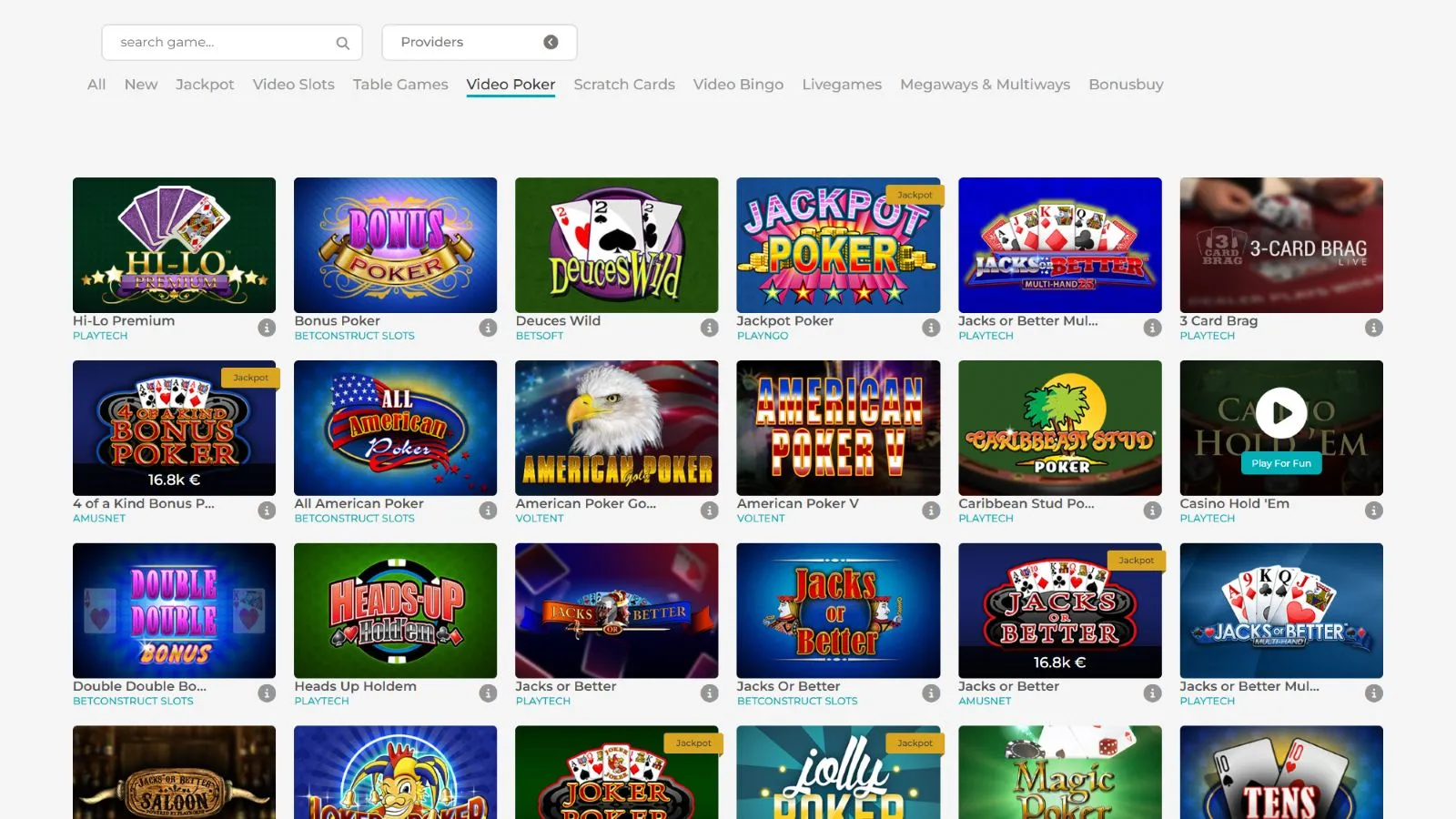The image size is (1456, 819).
Task: Select the Table Games category
Action: coord(400,85)
